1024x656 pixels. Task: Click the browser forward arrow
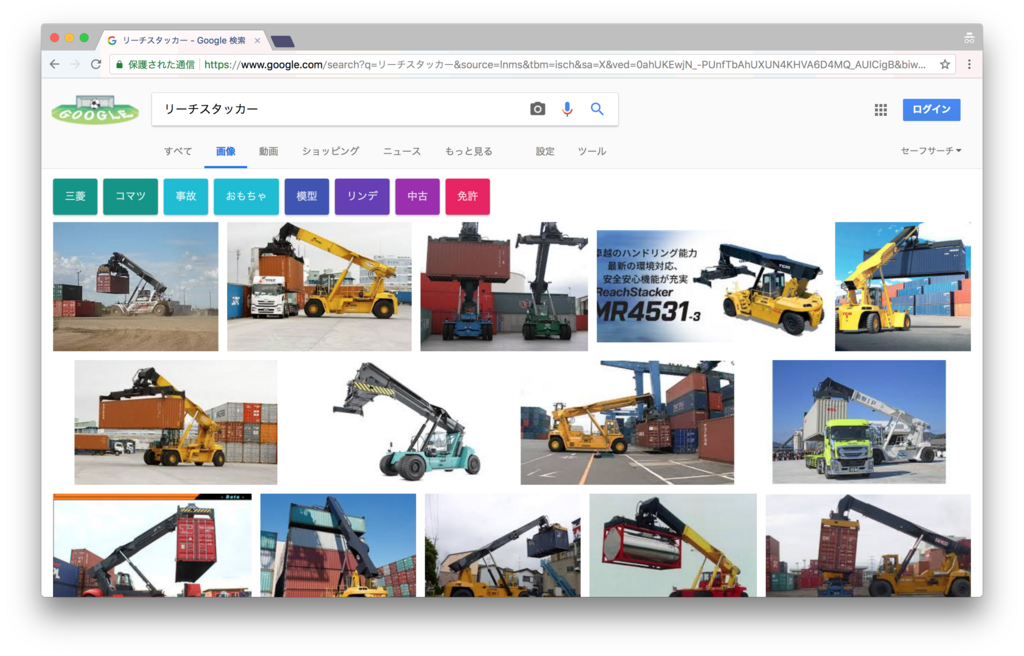pos(75,64)
